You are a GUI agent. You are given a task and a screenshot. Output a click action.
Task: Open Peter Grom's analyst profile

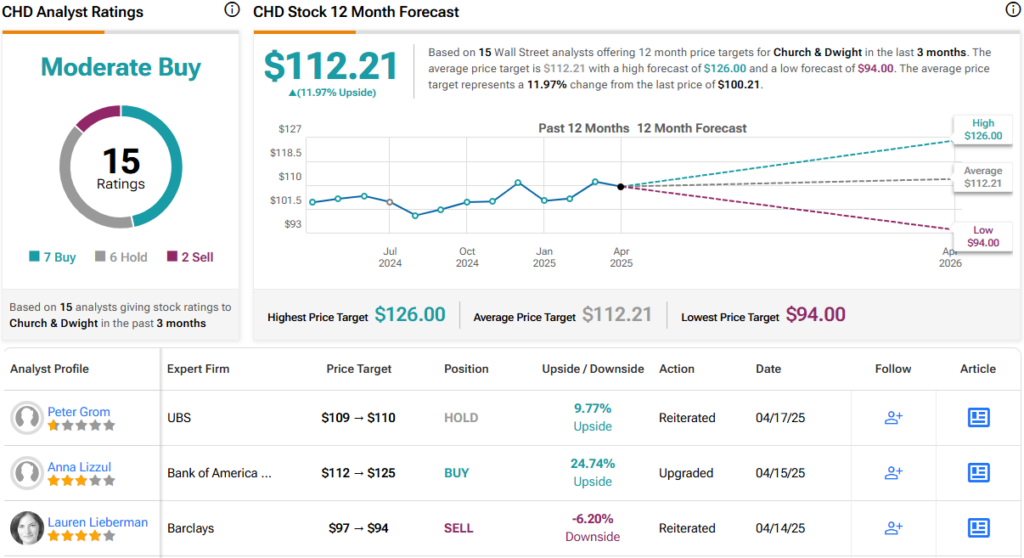79,411
